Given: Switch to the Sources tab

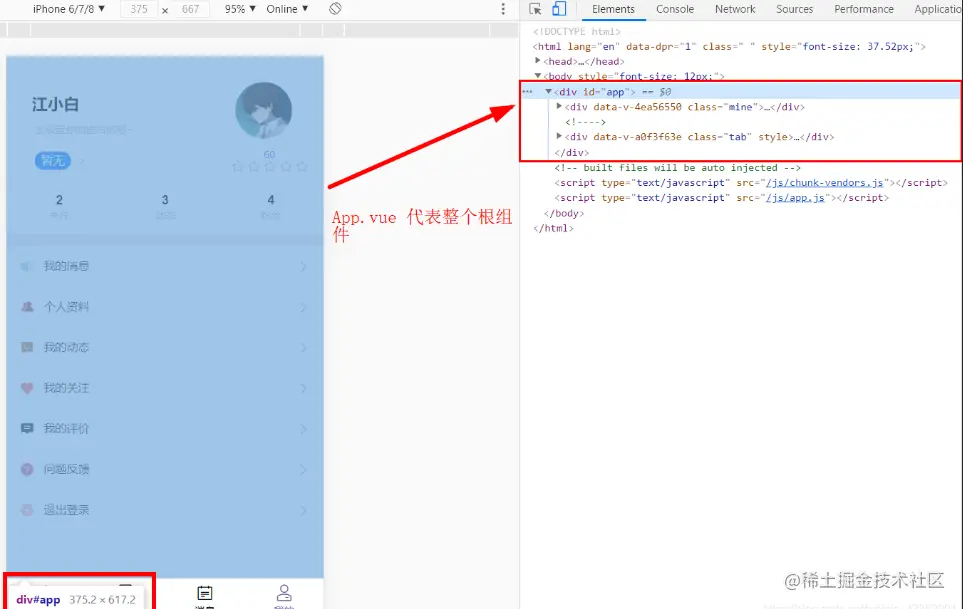Looking at the screenshot, I should 794,9.
